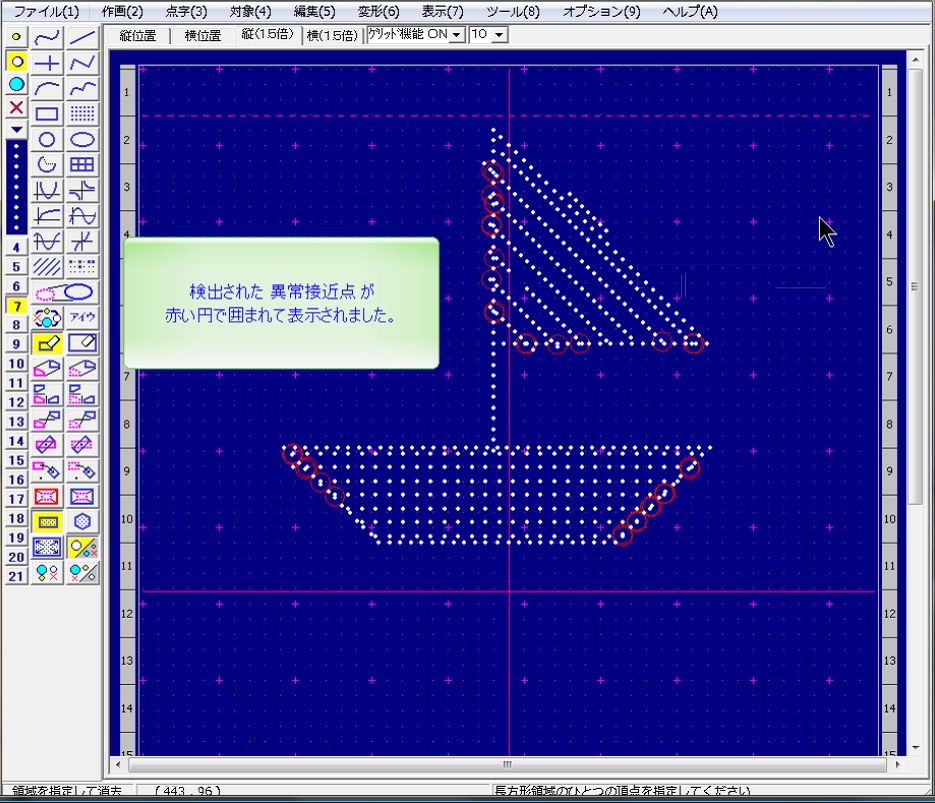Click the アイウ text input tool
Screen dimensions: 935x803
click(83, 318)
